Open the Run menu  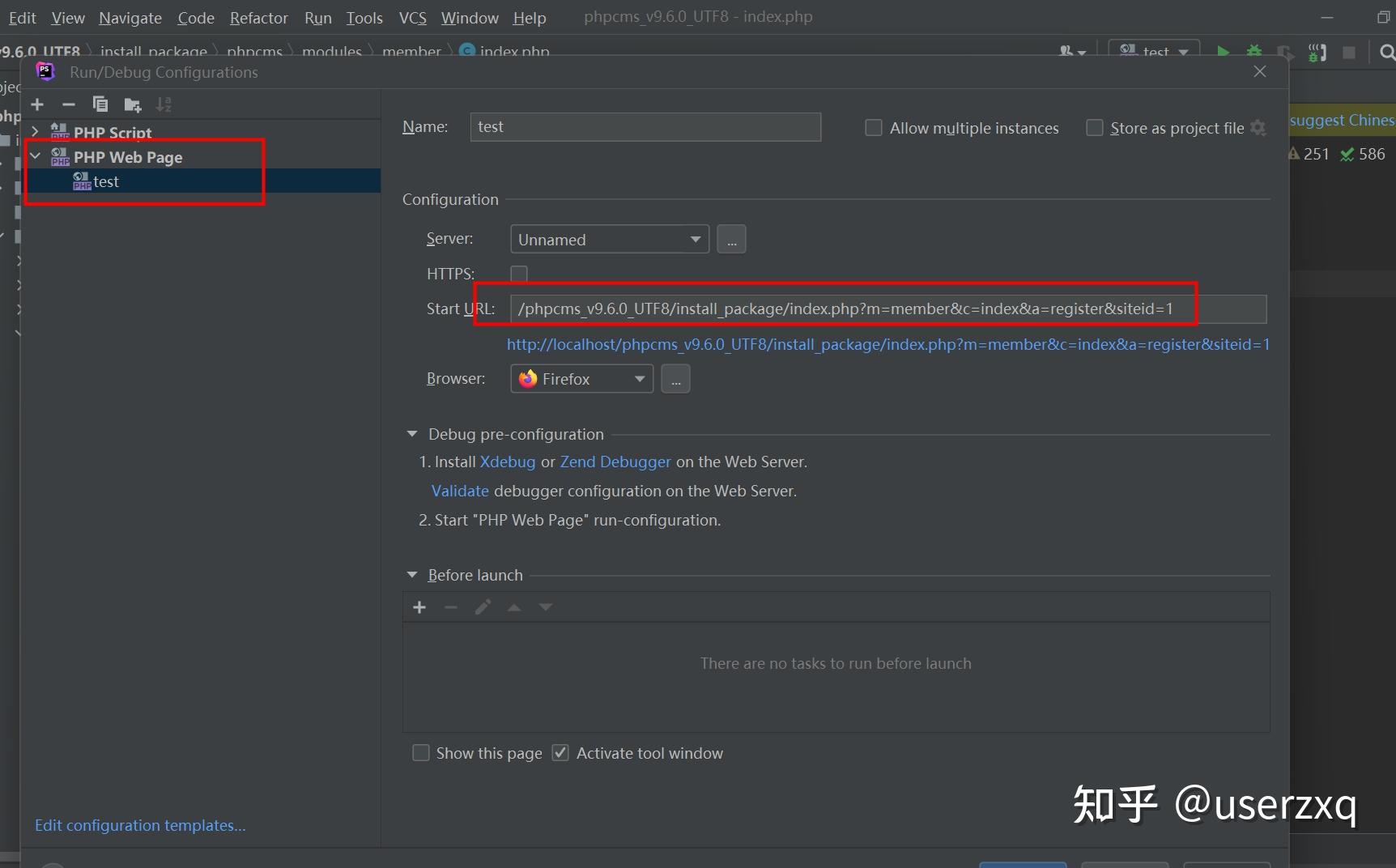pos(317,17)
